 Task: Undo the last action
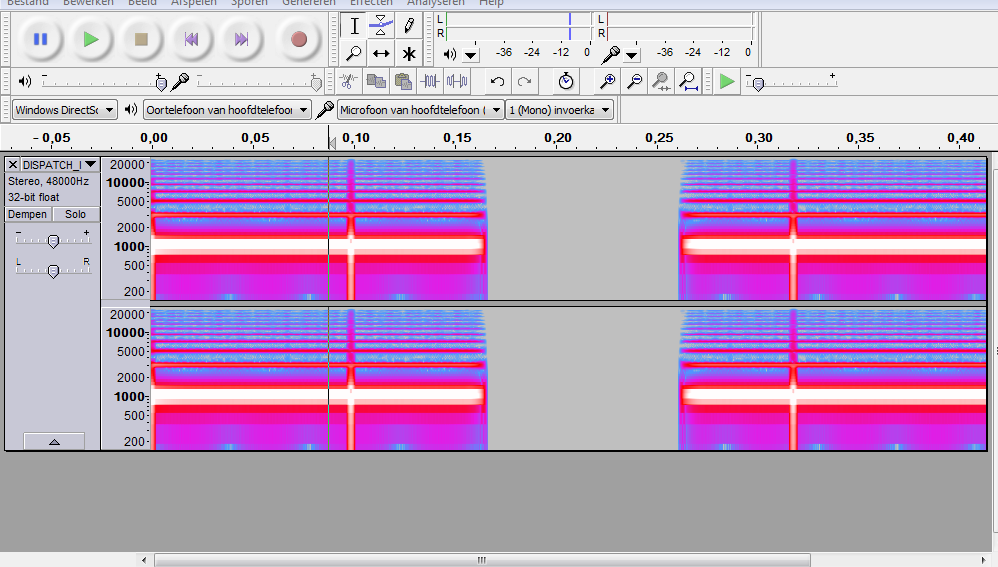(x=498, y=81)
